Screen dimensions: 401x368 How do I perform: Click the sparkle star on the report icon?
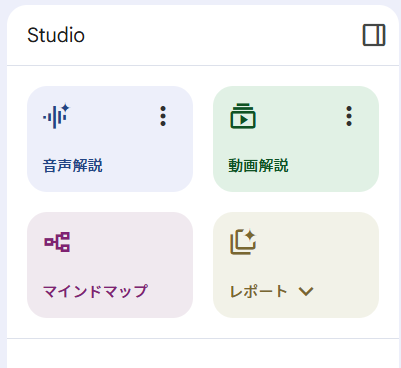point(250,236)
